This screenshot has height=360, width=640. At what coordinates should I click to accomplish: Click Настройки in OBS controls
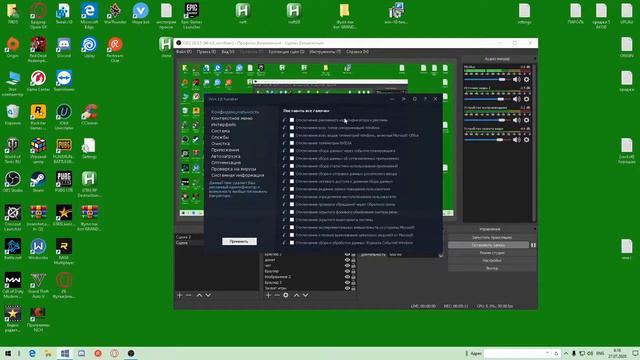pos(492,260)
